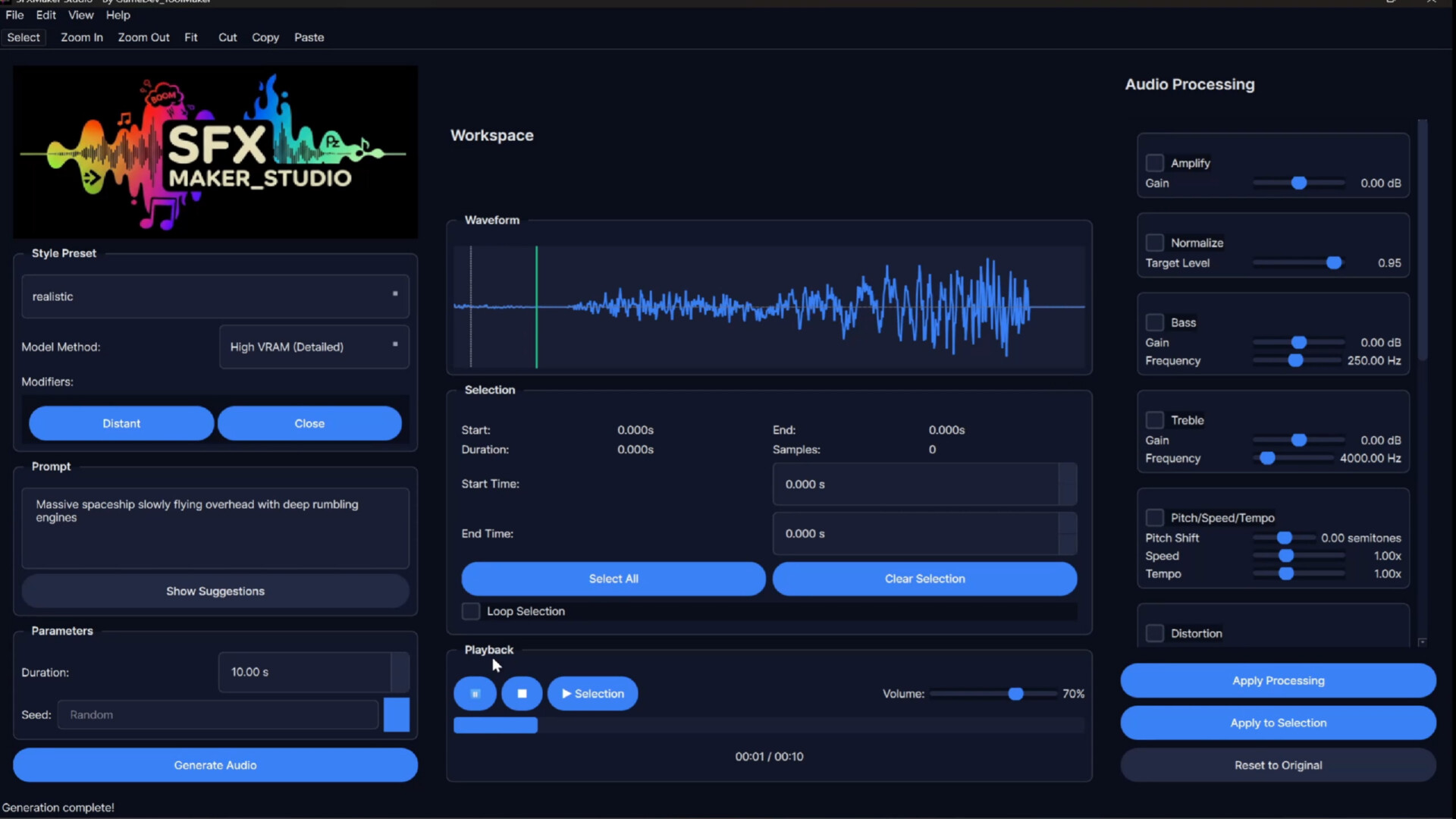Open the Edit menu
The image size is (1456, 819).
(45, 14)
